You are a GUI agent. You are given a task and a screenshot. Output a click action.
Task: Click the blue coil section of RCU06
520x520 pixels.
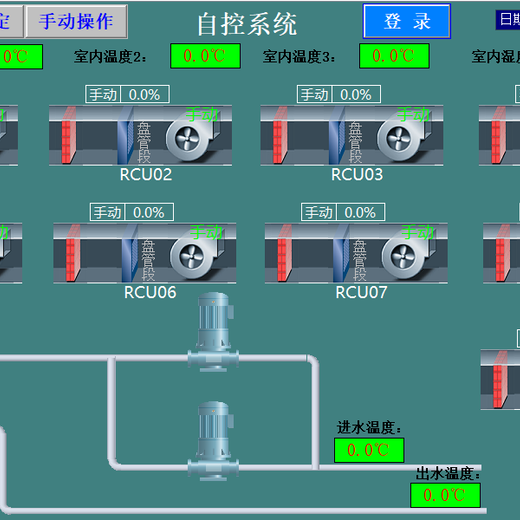click(x=130, y=253)
